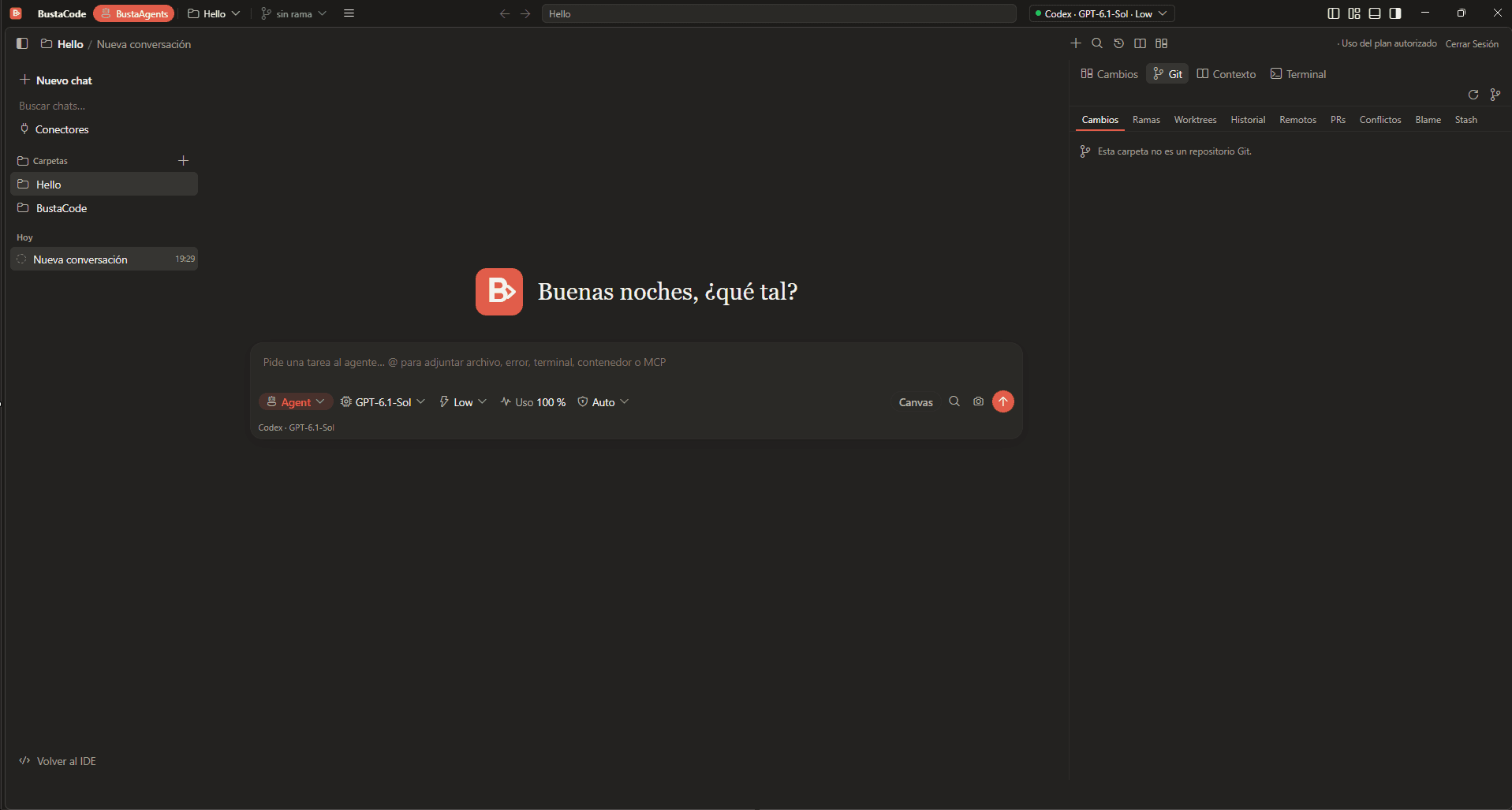Click the camera screenshot icon in prompt box
Image resolution: width=1512 pixels, height=810 pixels.
click(x=978, y=401)
